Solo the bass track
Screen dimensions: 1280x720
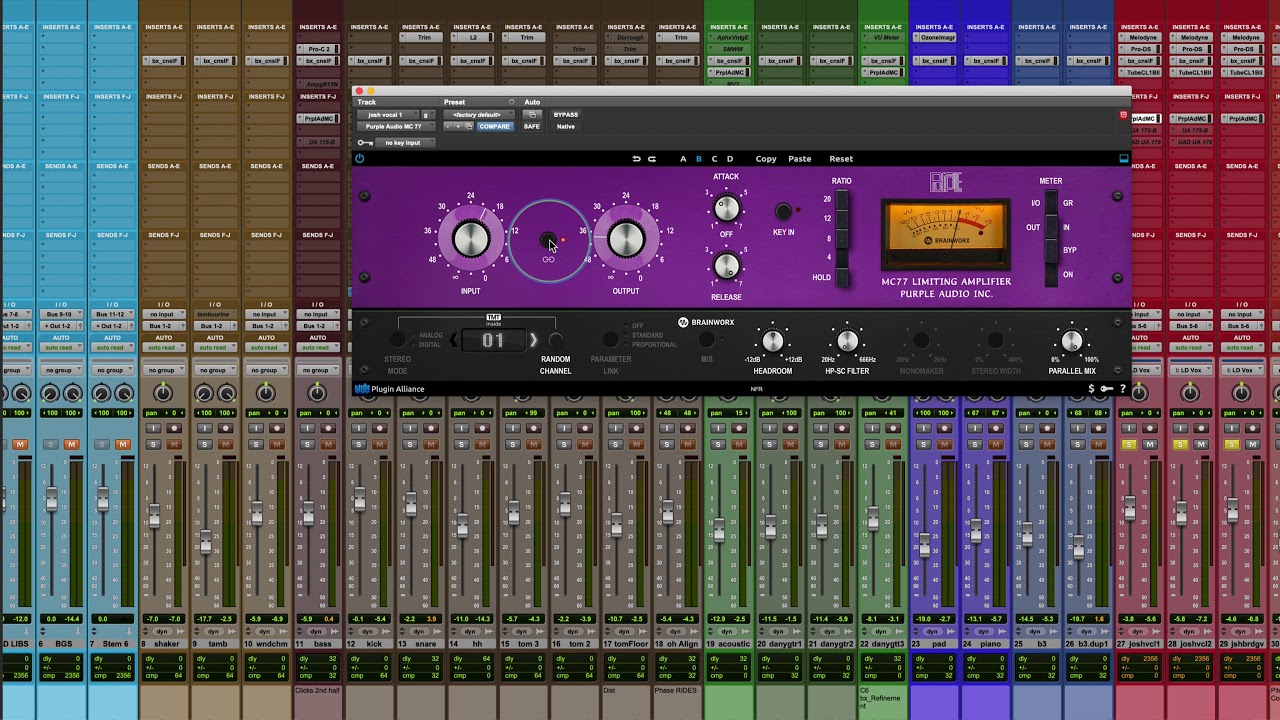click(x=307, y=444)
